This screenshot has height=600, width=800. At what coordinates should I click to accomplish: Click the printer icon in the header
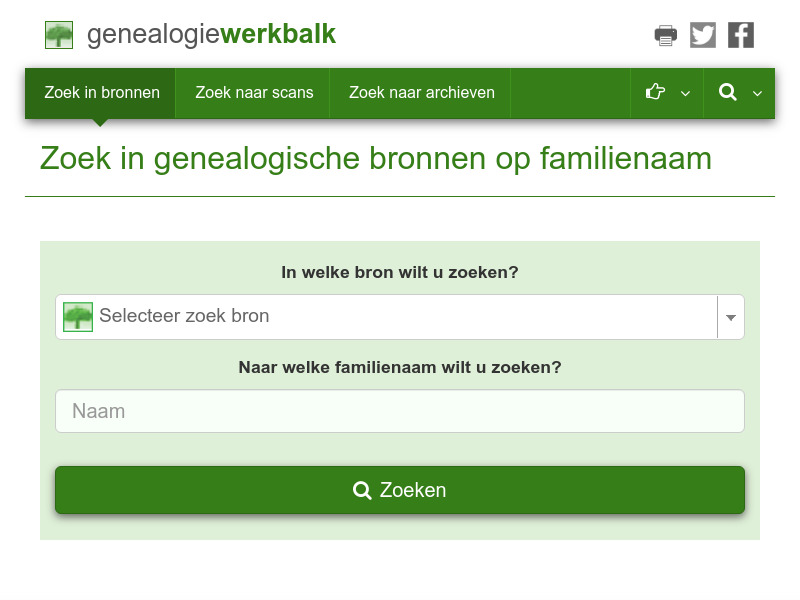point(665,34)
